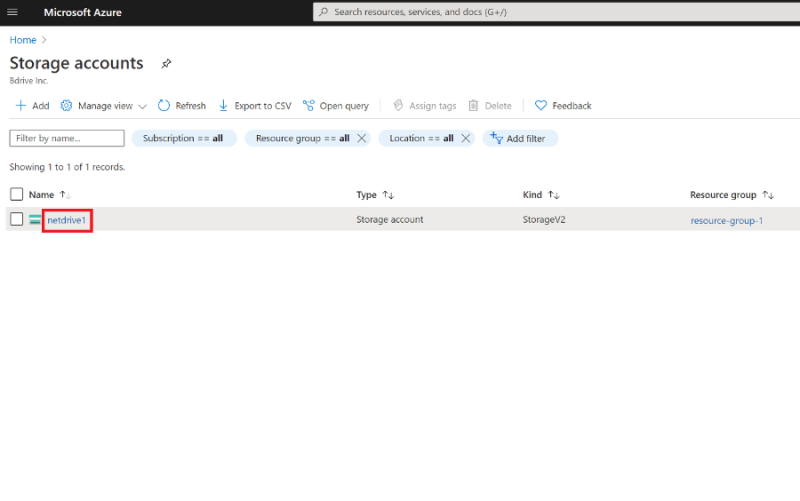This screenshot has width=800, height=501.
Task: Click the Export to CSV download icon
Action: pos(223,106)
